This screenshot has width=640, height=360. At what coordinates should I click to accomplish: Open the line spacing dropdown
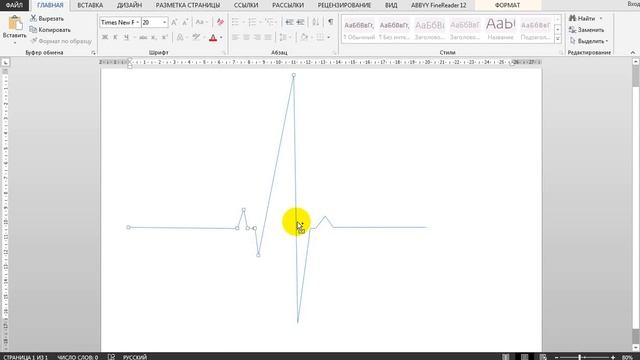[x=285, y=38]
